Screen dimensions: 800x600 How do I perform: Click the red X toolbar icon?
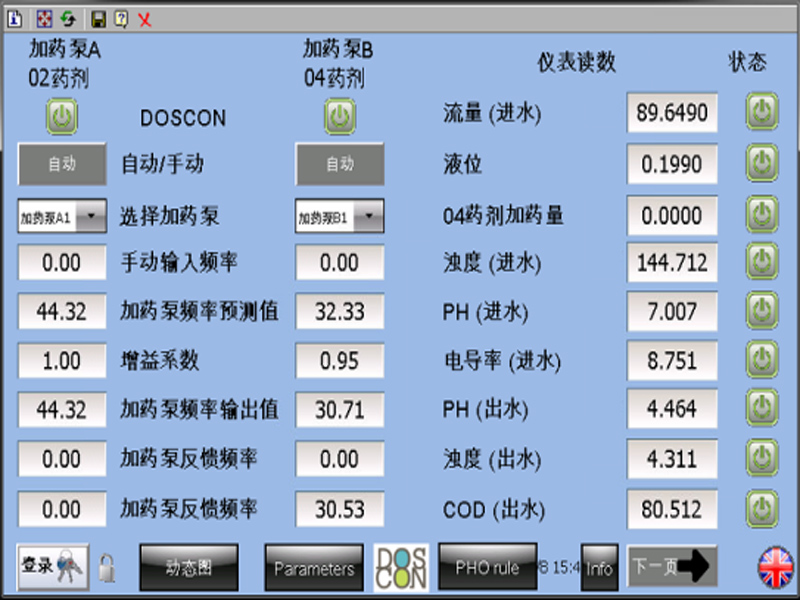point(145,18)
